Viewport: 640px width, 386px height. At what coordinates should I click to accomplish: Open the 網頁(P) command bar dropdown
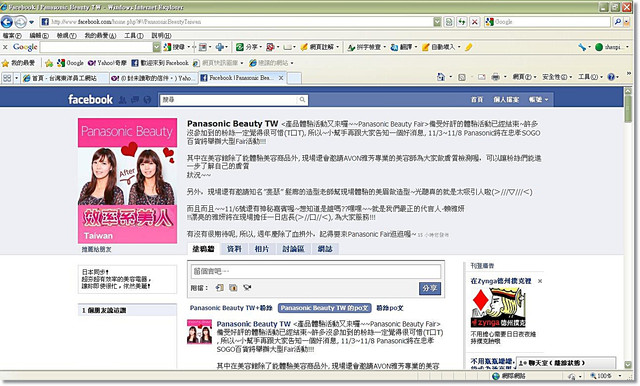click(x=524, y=77)
